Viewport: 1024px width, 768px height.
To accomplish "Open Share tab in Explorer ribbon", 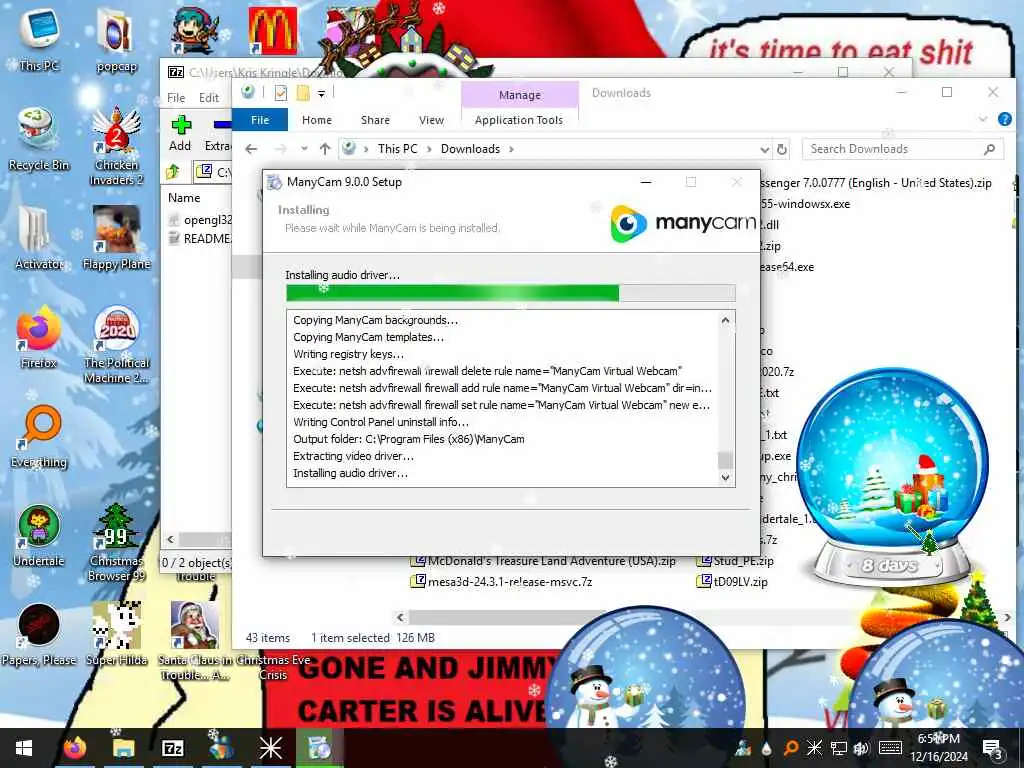I will click(376, 120).
